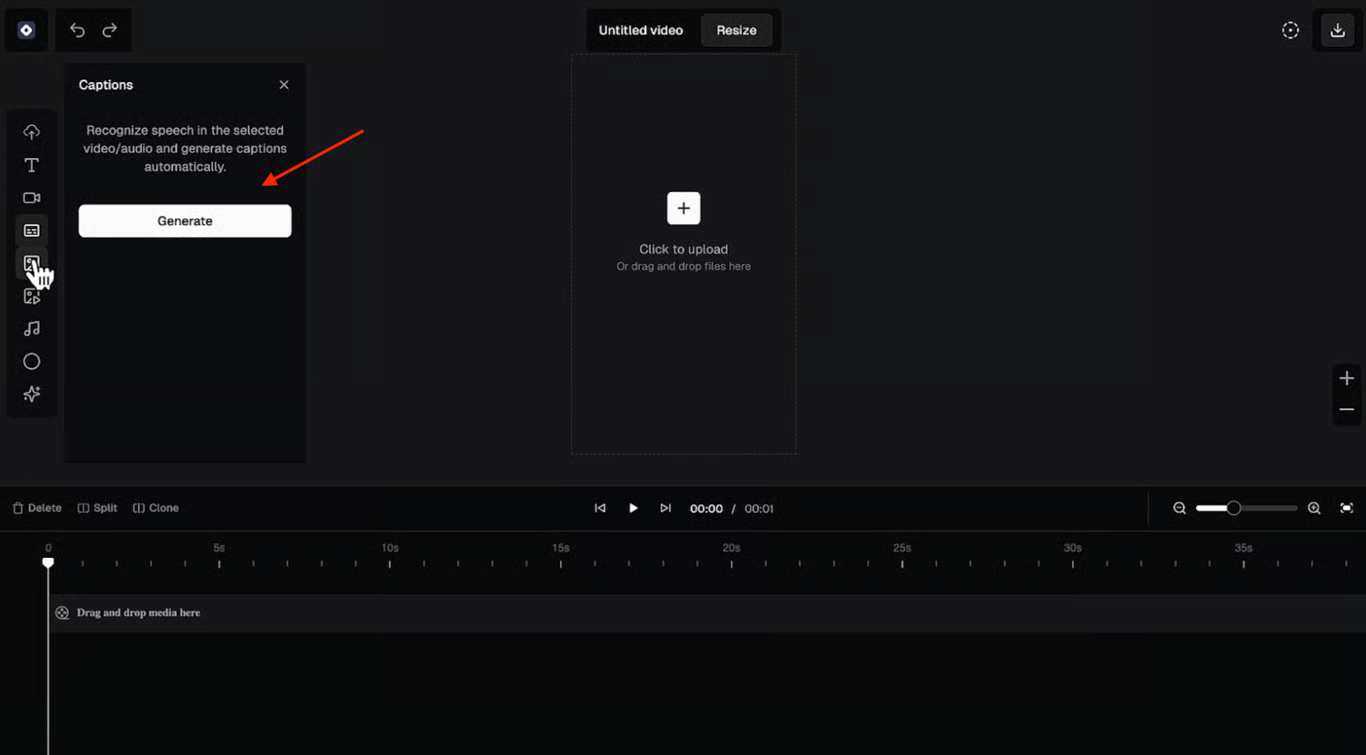Screen dimensions: 1366x755
Task: Open the music note audio tool
Action: pyautogui.click(x=32, y=329)
